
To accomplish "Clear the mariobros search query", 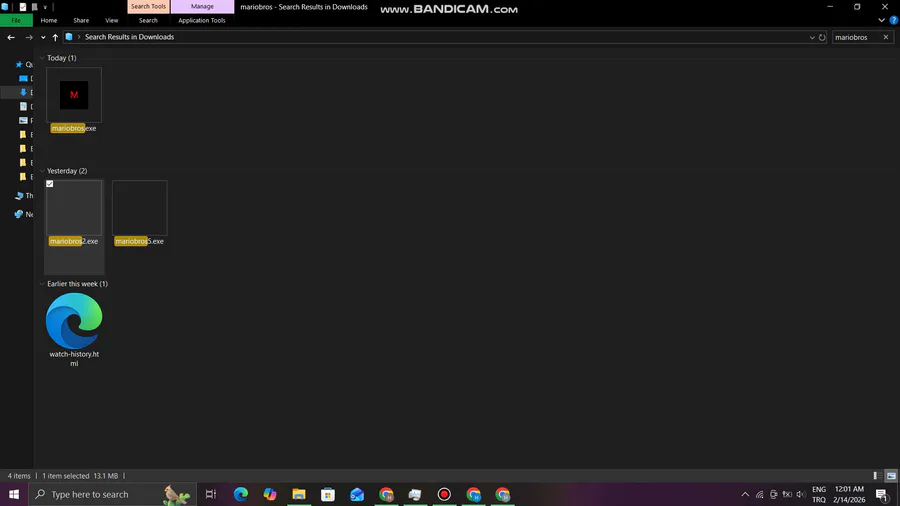I will pyautogui.click(x=886, y=37).
